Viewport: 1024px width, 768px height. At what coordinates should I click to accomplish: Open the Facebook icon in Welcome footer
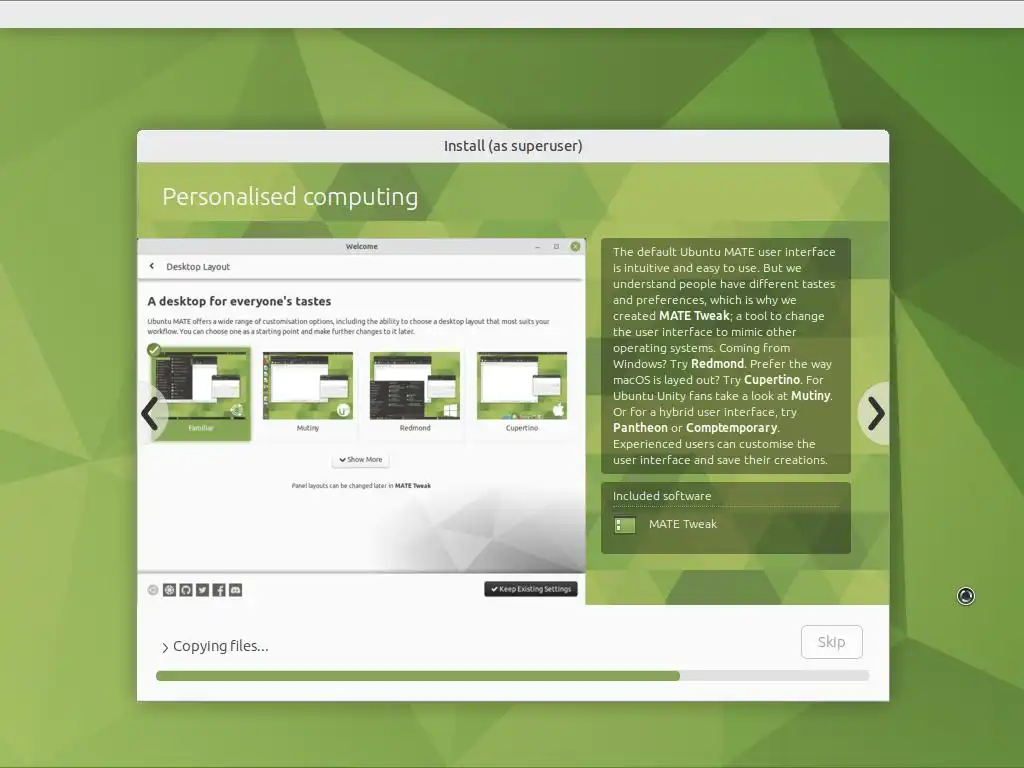[x=219, y=590]
